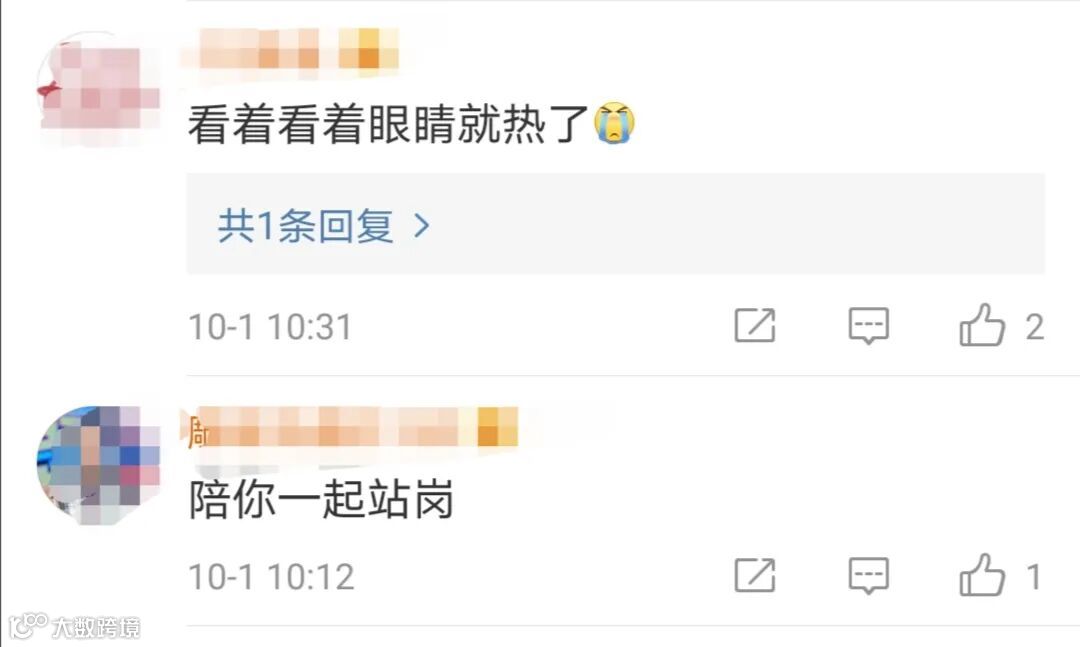This screenshot has width=1080, height=647.
Task: Open the second commenter's username
Action: [352, 427]
